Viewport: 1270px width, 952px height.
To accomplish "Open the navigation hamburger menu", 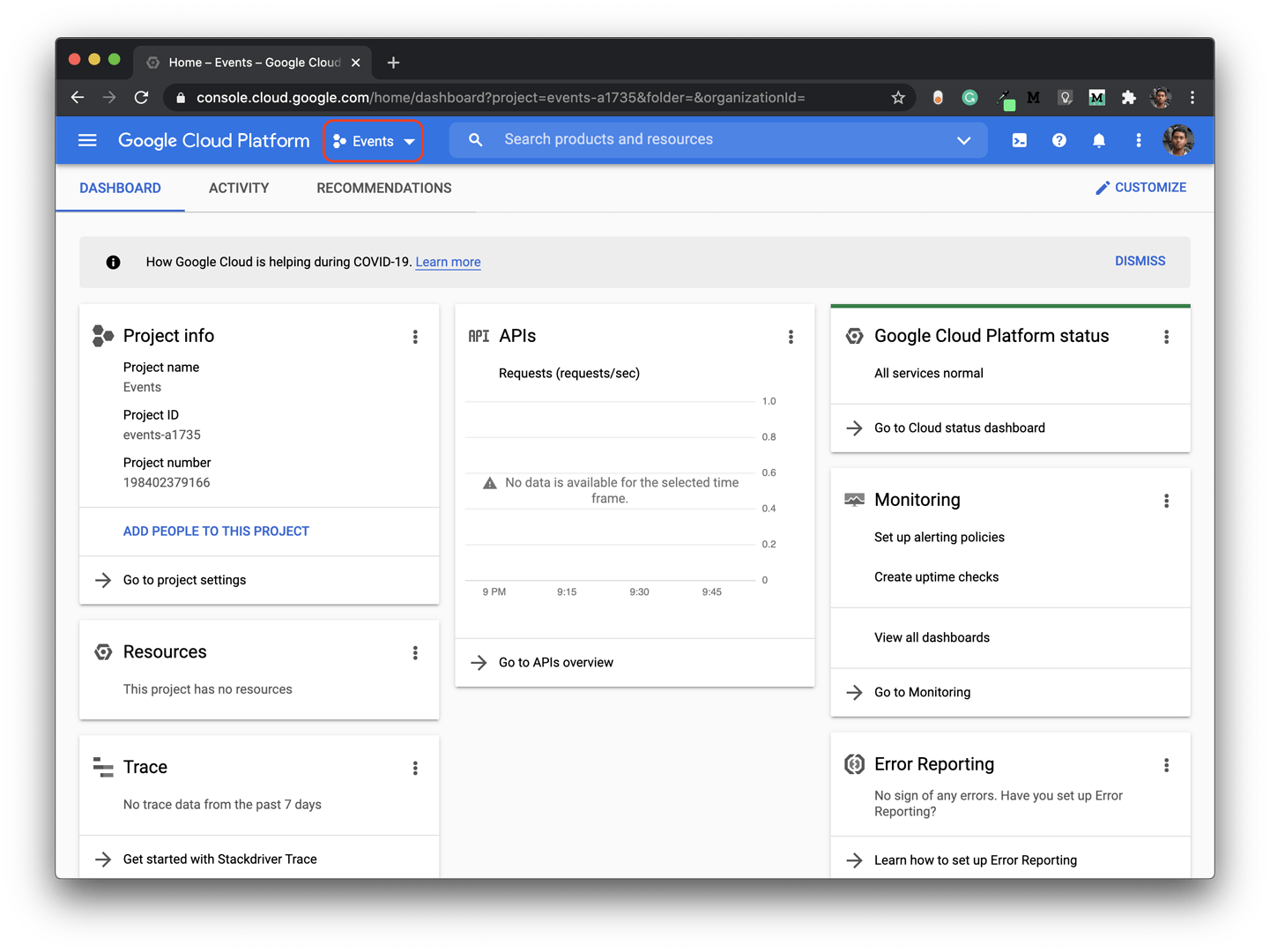I will click(x=87, y=140).
